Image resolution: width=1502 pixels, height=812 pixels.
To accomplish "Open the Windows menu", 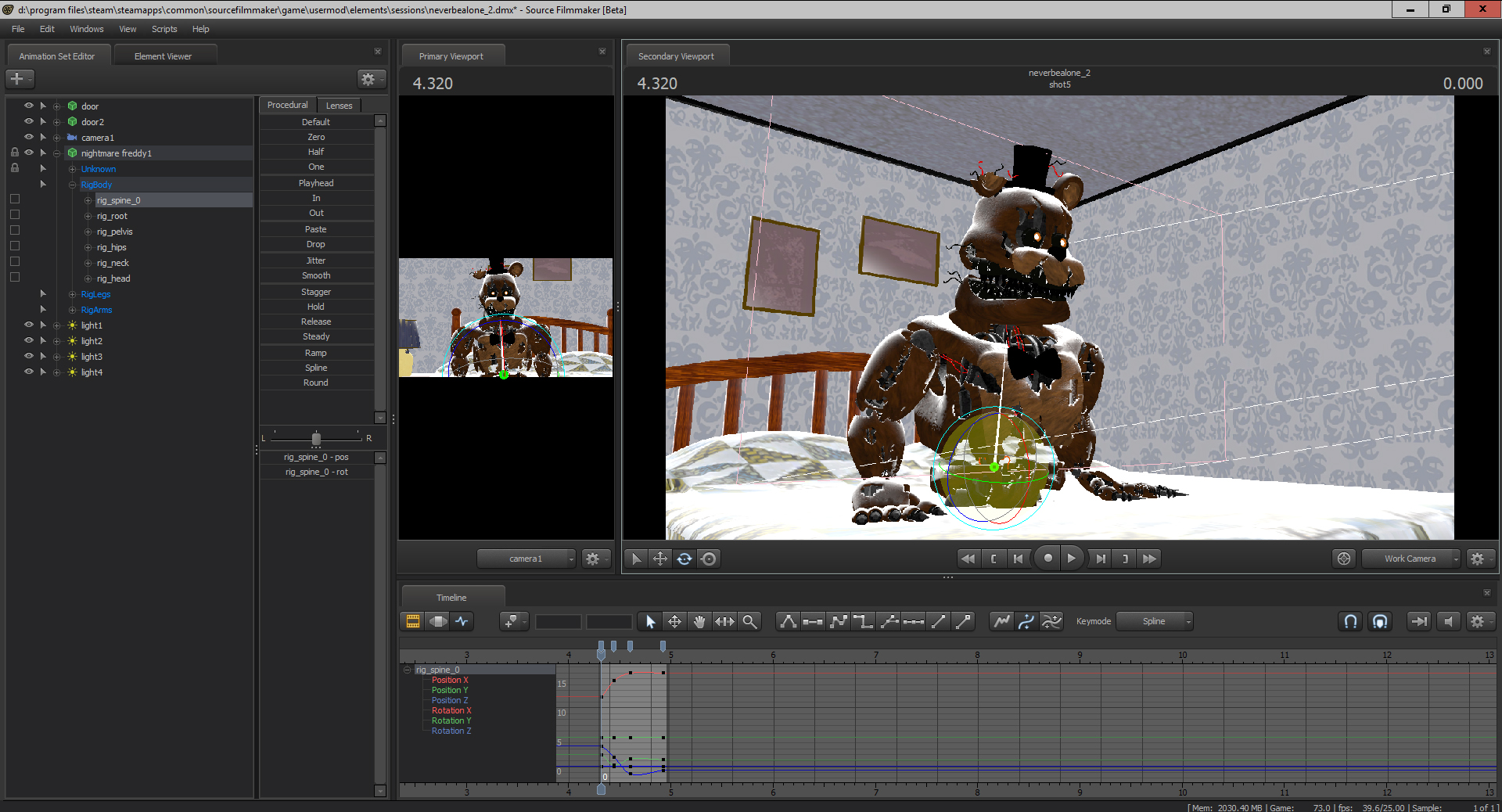I will click(x=87, y=29).
